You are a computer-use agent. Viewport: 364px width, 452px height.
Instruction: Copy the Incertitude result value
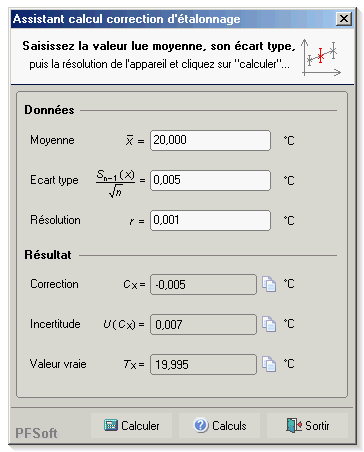269,324
